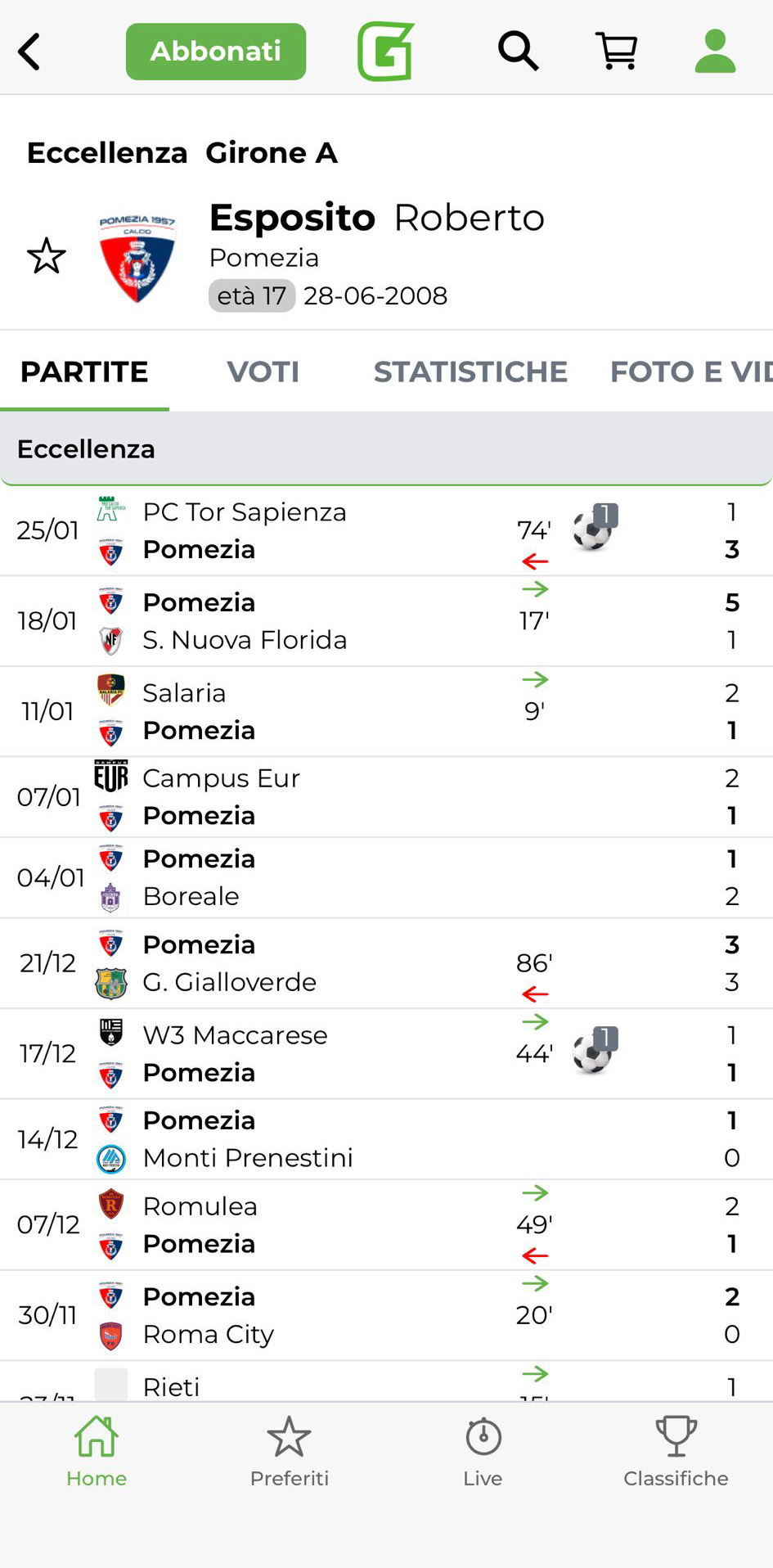Open the FOTO E VIDEO tab
Screen dimensions: 773x1568
pos(690,372)
